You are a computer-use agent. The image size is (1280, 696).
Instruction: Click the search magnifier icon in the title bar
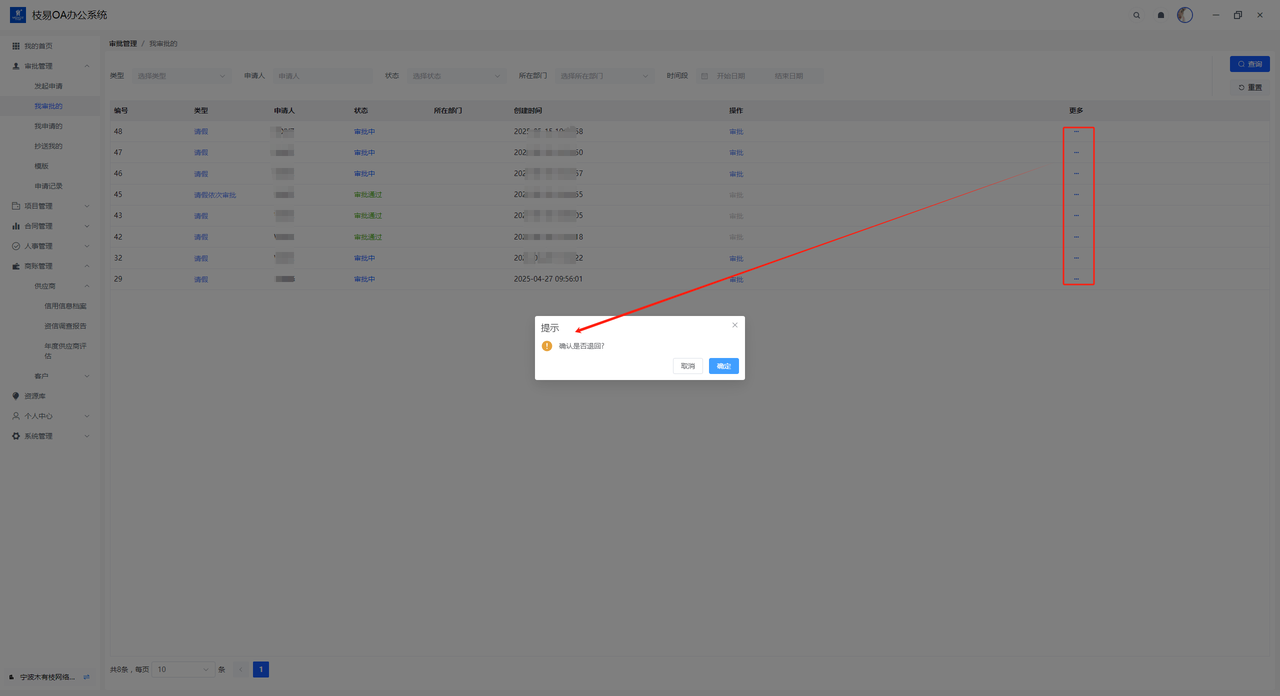[x=1136, y=15]
